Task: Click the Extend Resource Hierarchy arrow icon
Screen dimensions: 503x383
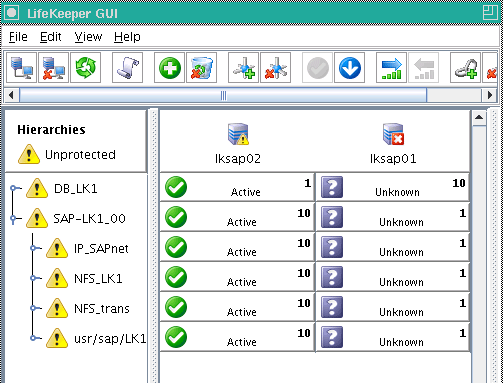Action: (391, 68)
